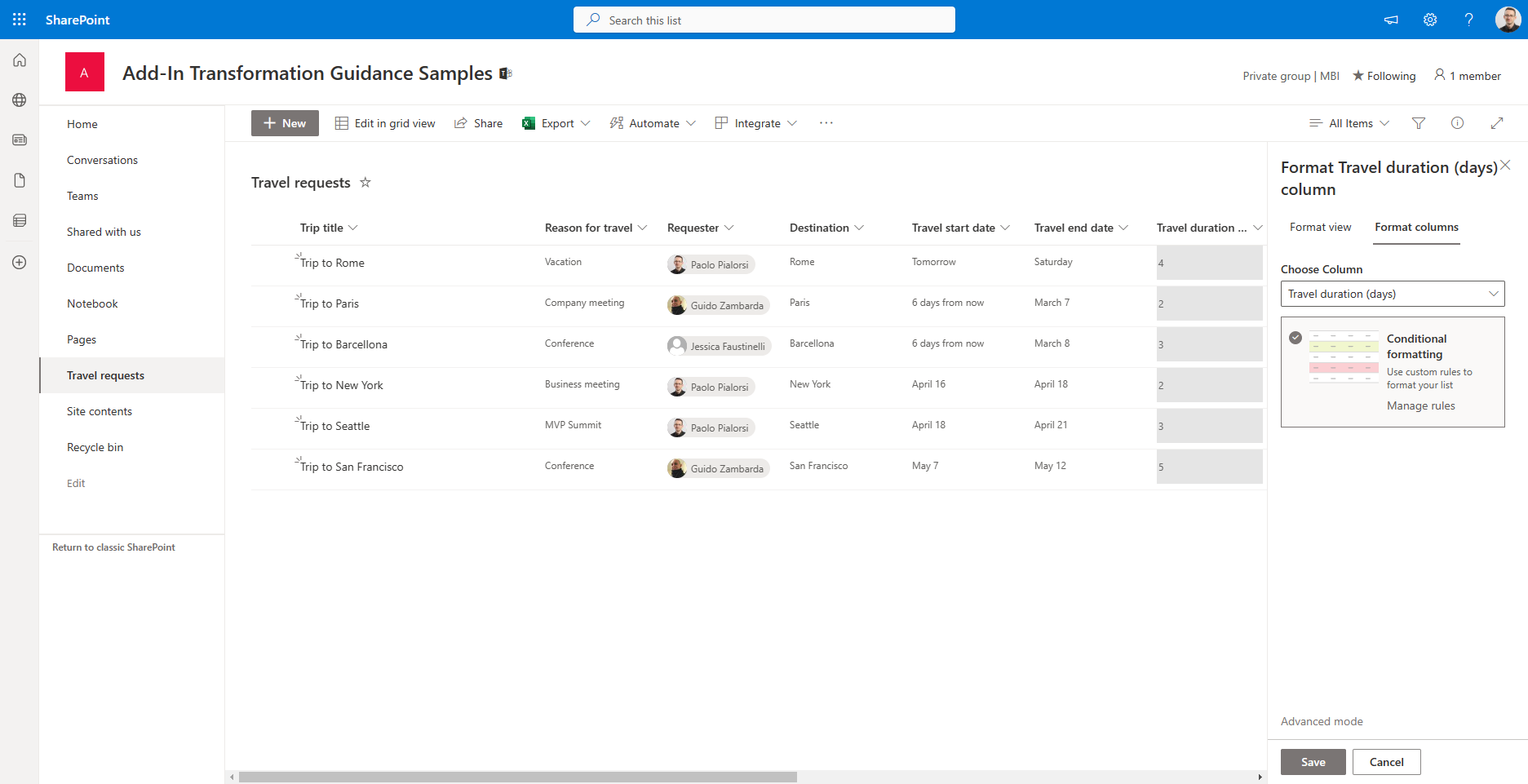Expand the All Items view selector

pyautogui.click(x=1349, y=123)
